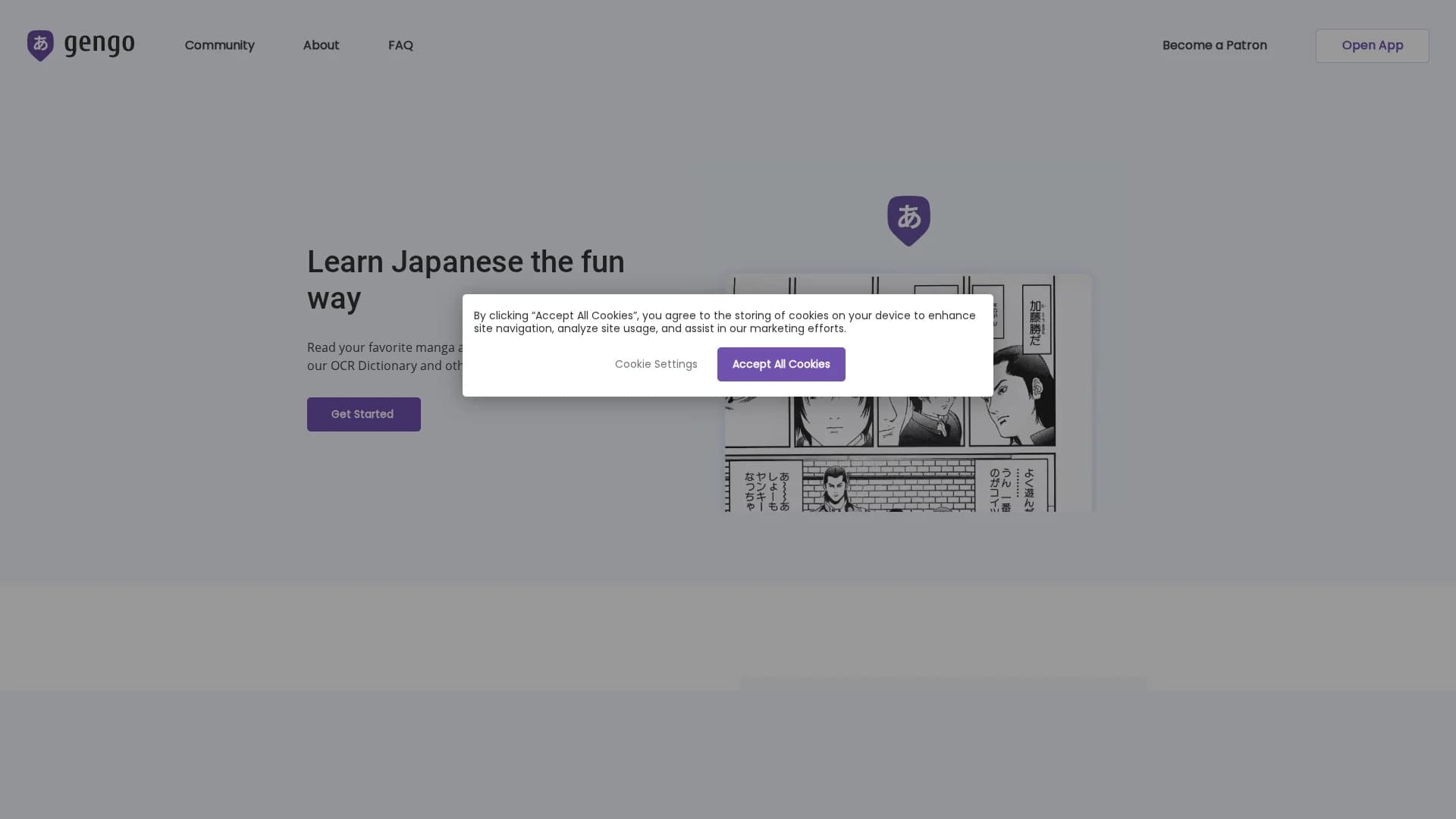Open Cookie Settings in the banner
This screenshot has width=1456, height=819.
click(x=656, y=364)
